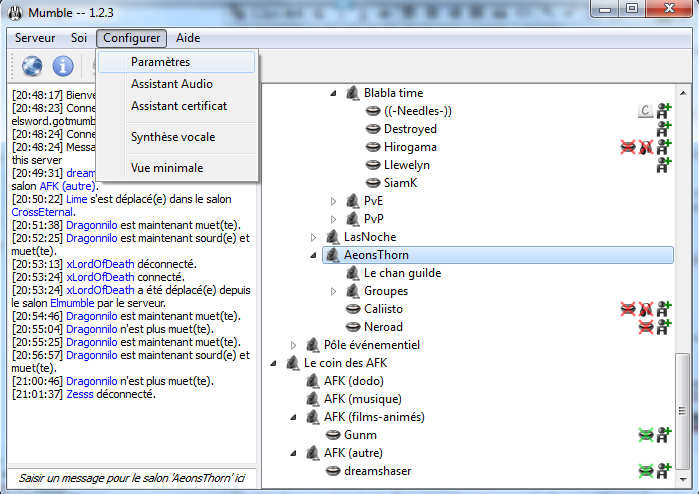Collapse the AFK (autre) channel
The width and height of the screenshot is (699, 494).
pos(293,453)
